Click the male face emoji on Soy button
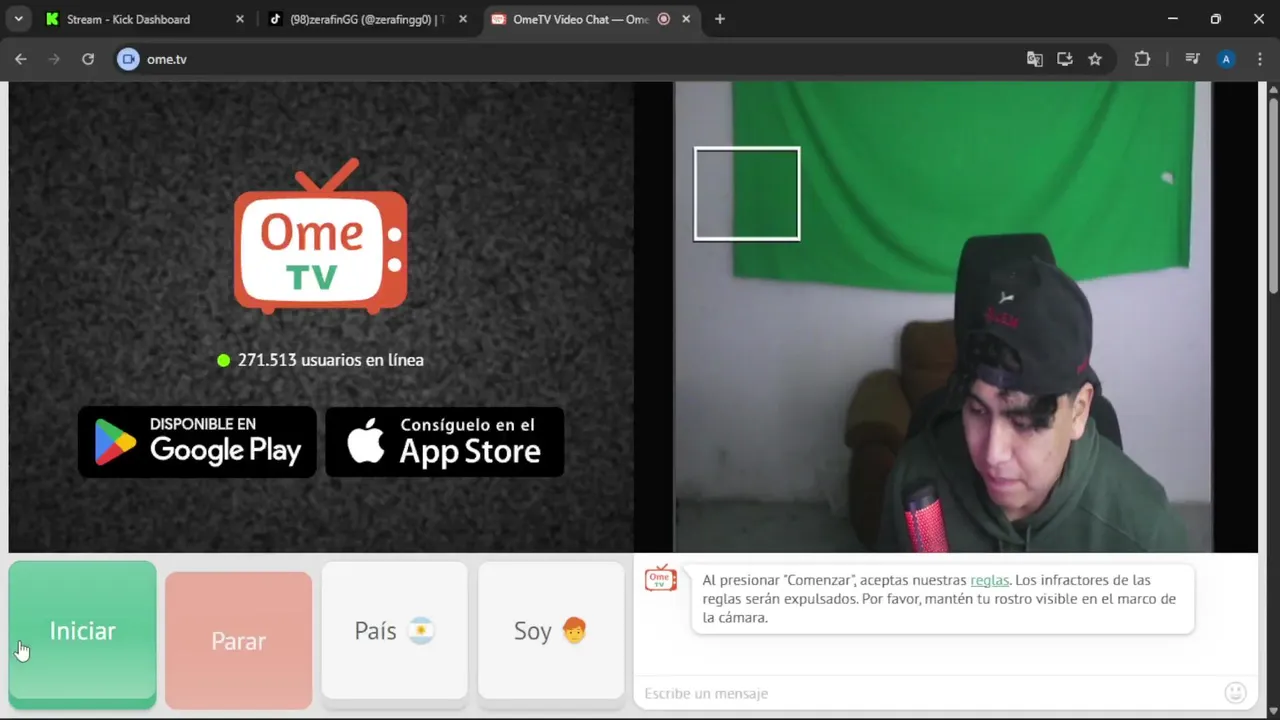Viewport: 1280px width, 720px height. point(575,631)
